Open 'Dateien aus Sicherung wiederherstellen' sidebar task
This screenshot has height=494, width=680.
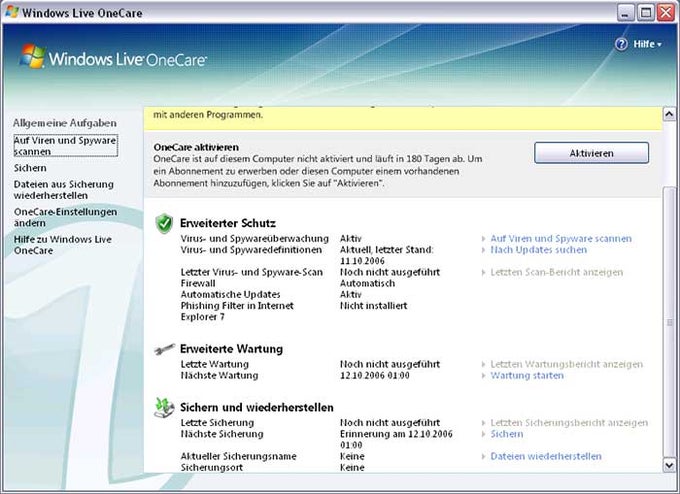pyautogui.click(x=63, y=190)
